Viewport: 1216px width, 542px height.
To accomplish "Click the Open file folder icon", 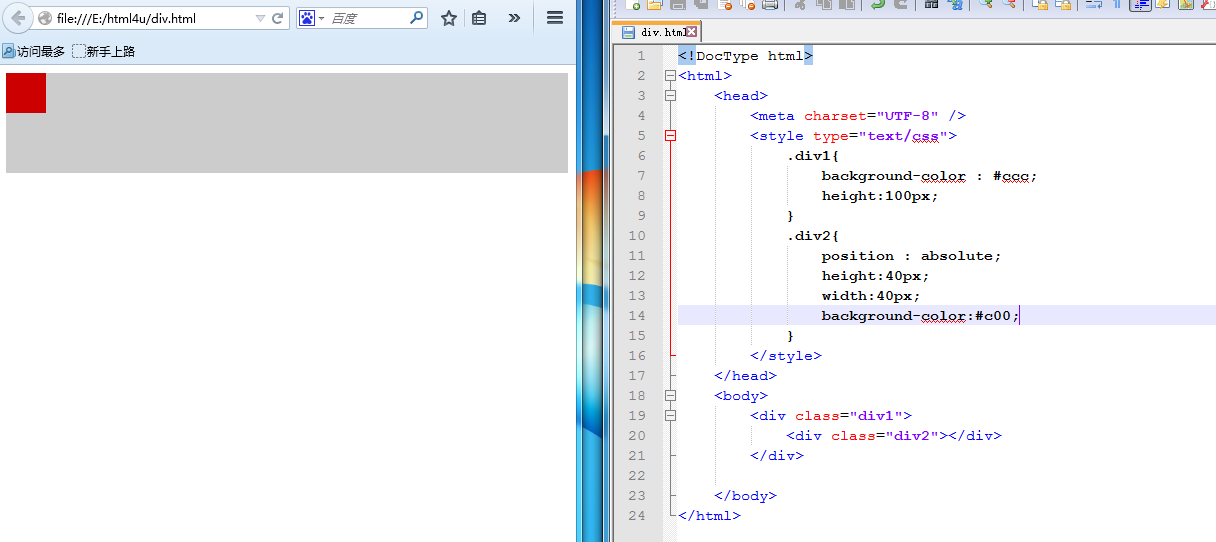I will [655, 5].
